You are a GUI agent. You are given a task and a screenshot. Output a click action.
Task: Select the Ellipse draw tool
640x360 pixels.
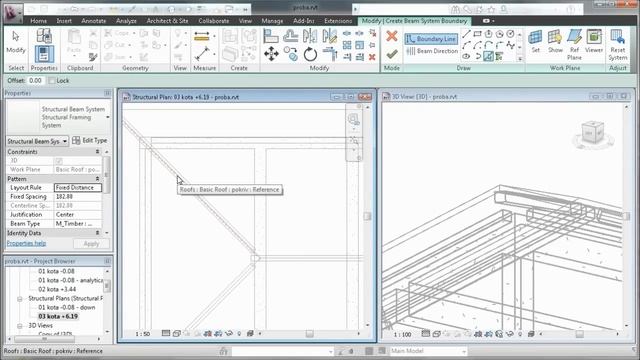466,56
